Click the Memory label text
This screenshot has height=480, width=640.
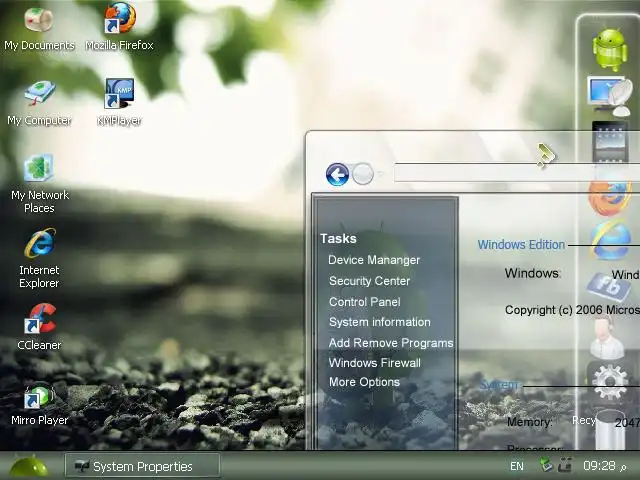coord(529,422)
